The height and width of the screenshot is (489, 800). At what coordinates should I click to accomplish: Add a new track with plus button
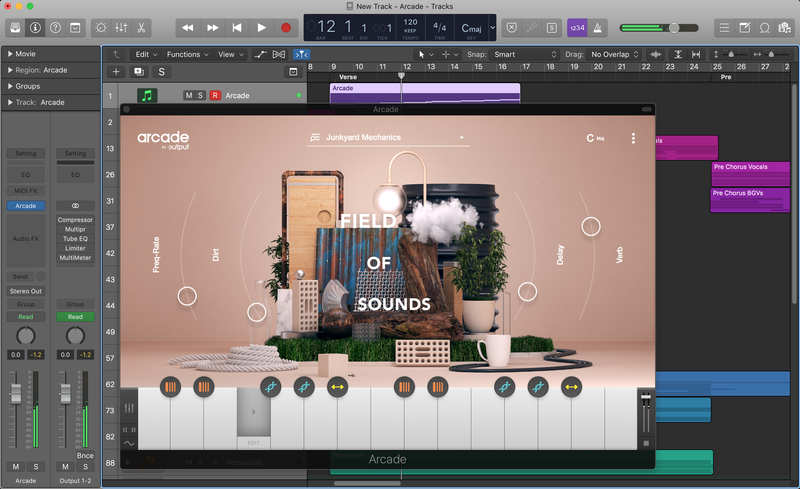click(116, 72)
